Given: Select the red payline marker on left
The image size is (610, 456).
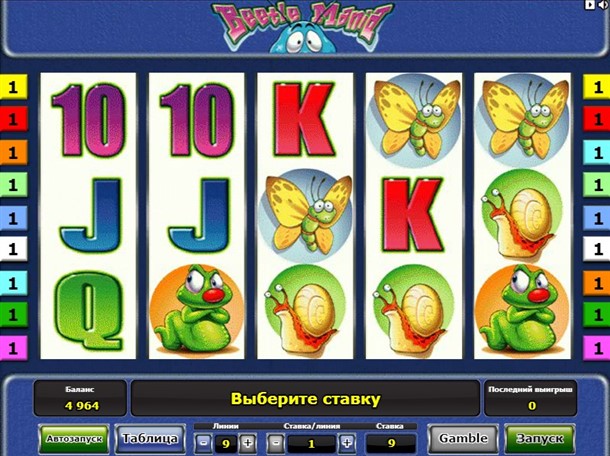Looking at the screenshot, I should (x=14, y=119).
